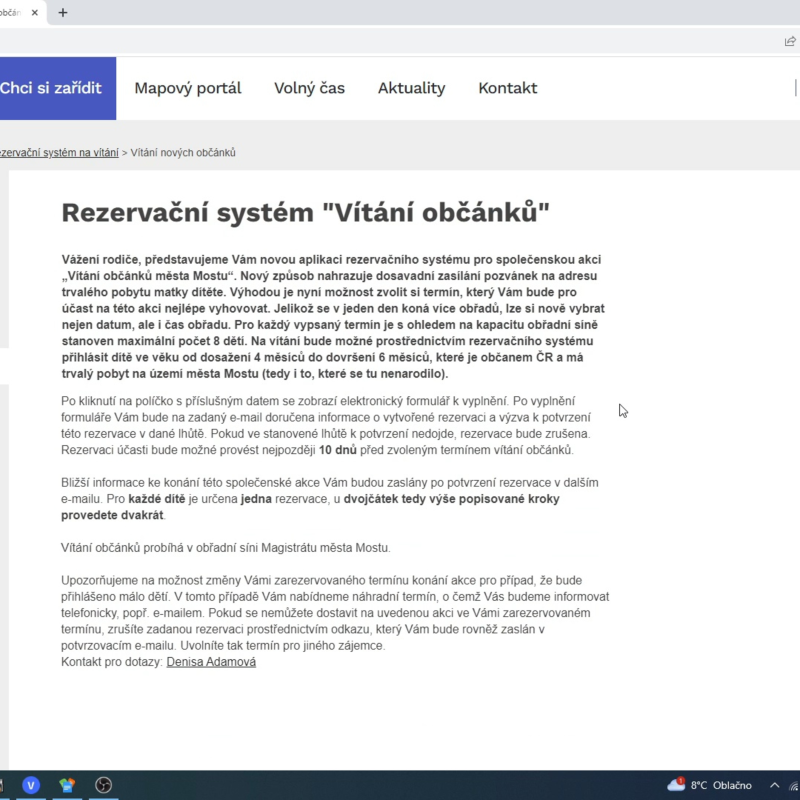Image resolution: width=800 pixels, height=800 pixels.
Task: Open the office documents app on the taskbar
Action: (66, 787)
